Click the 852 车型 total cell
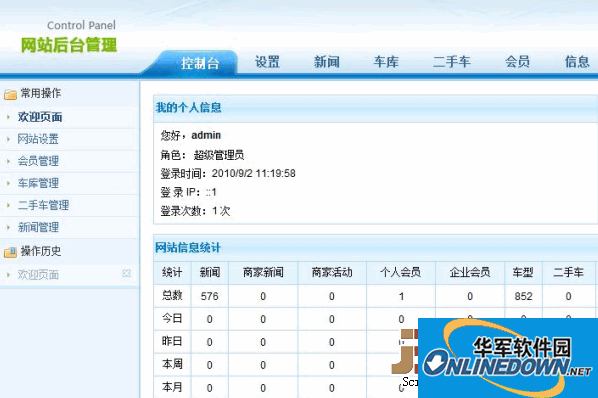The height and width of the screenshot is (398, 598). pyautogui.click(x=523, y=296)
